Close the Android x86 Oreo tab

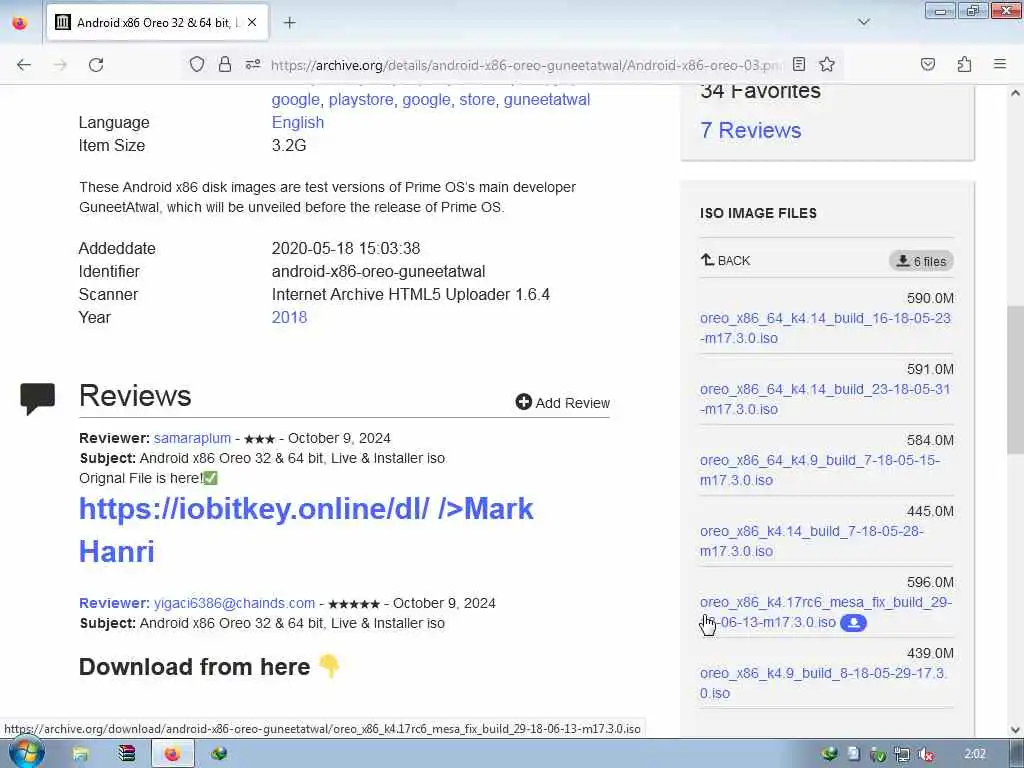252,22
